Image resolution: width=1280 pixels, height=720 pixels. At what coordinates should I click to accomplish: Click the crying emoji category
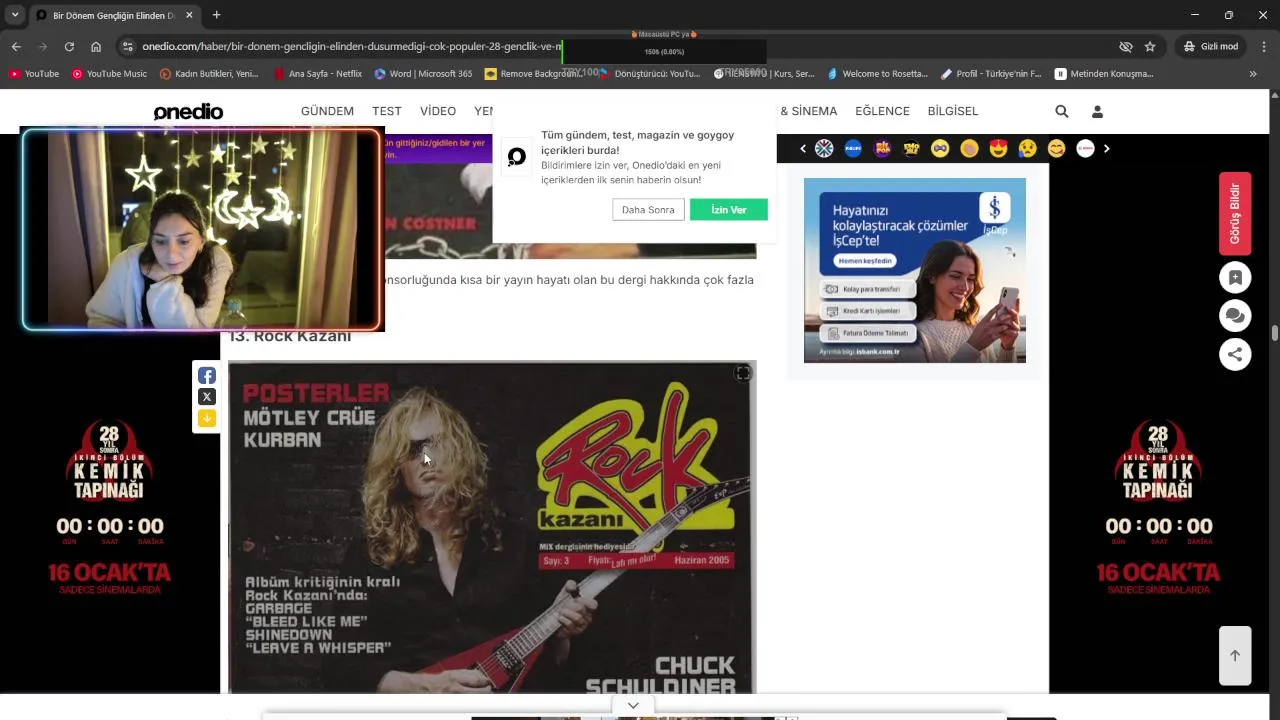1027,148
